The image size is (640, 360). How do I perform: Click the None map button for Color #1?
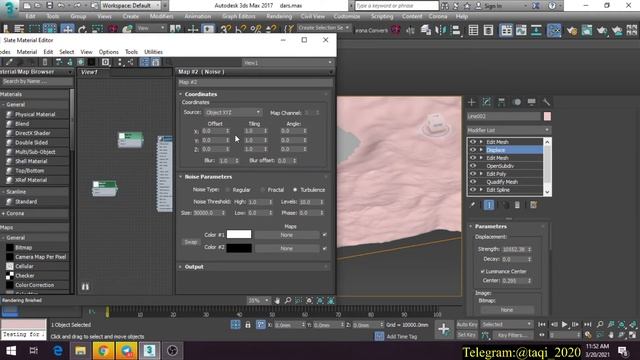[287, 235]
